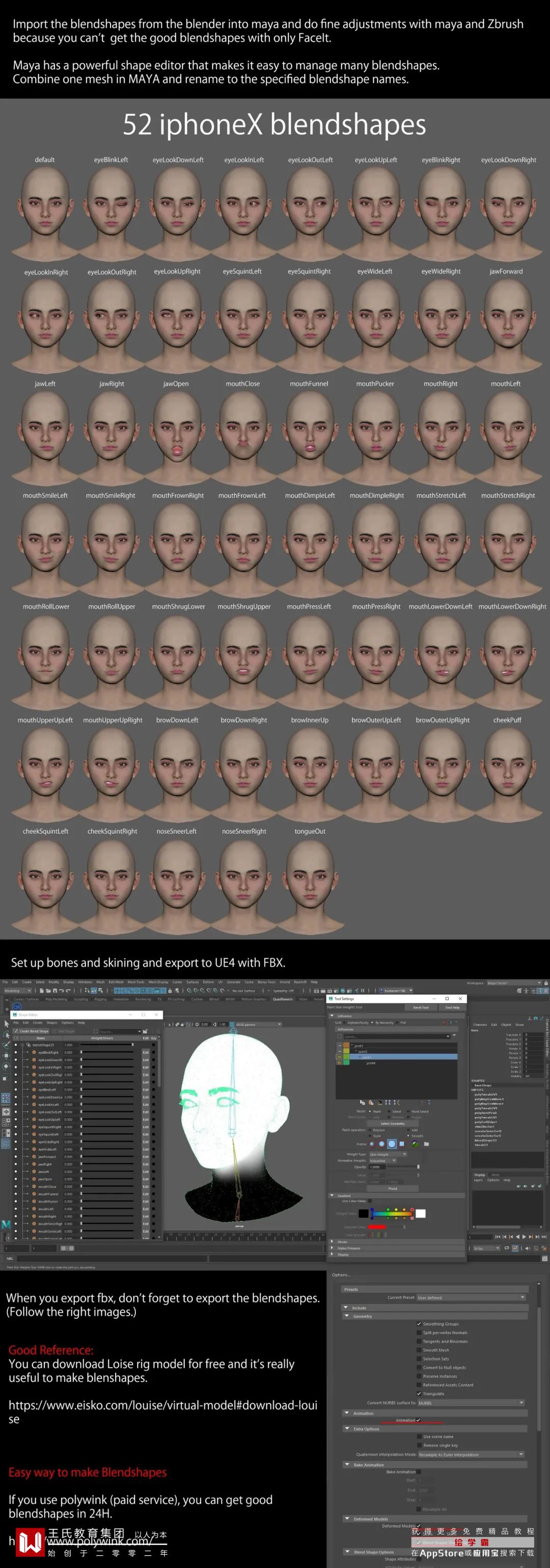Click the Play backwards button in playback controls
This screenshot has width=550, height=1568.
click(x=517, y=1237)
